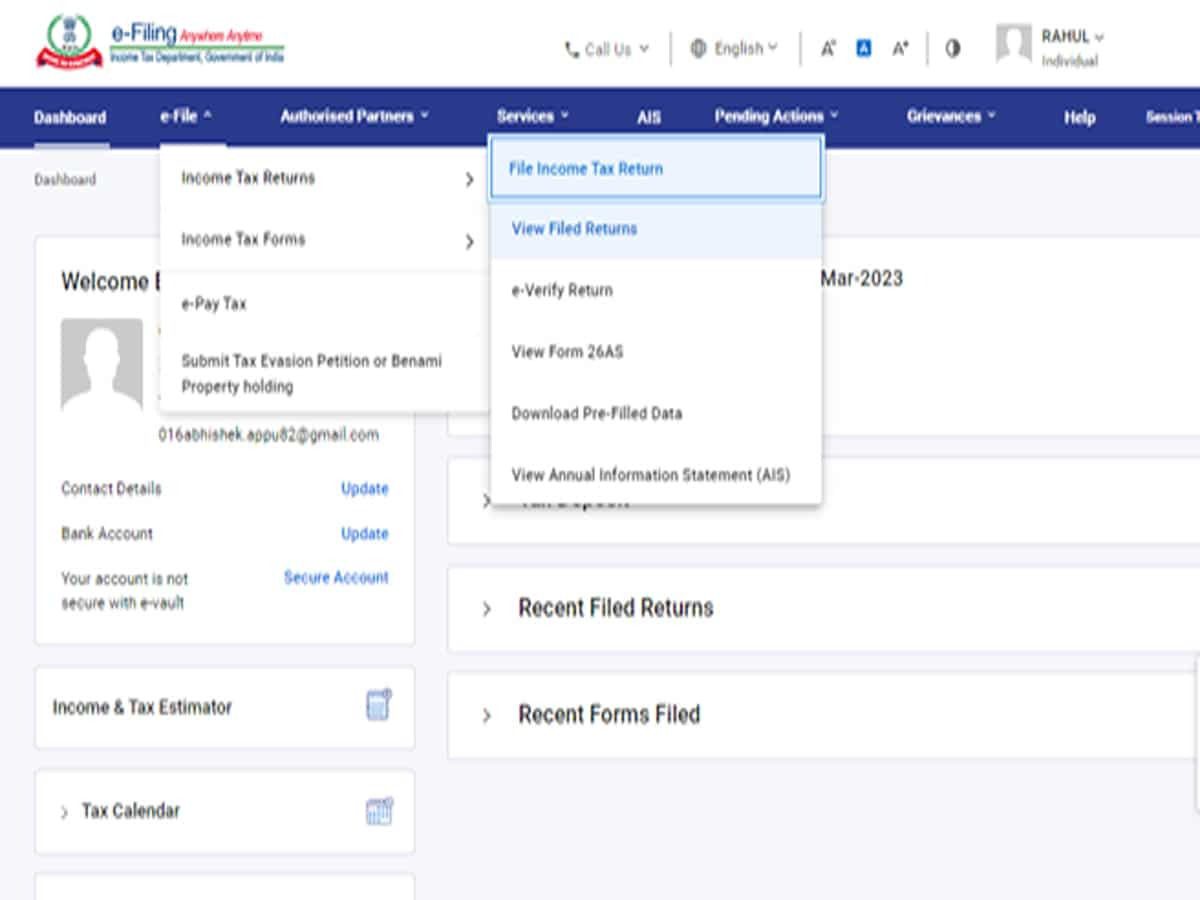Decrease font size with small A icon
Image resolution: width=1200 pixels, height=900 pixels.
coord(828,48)
